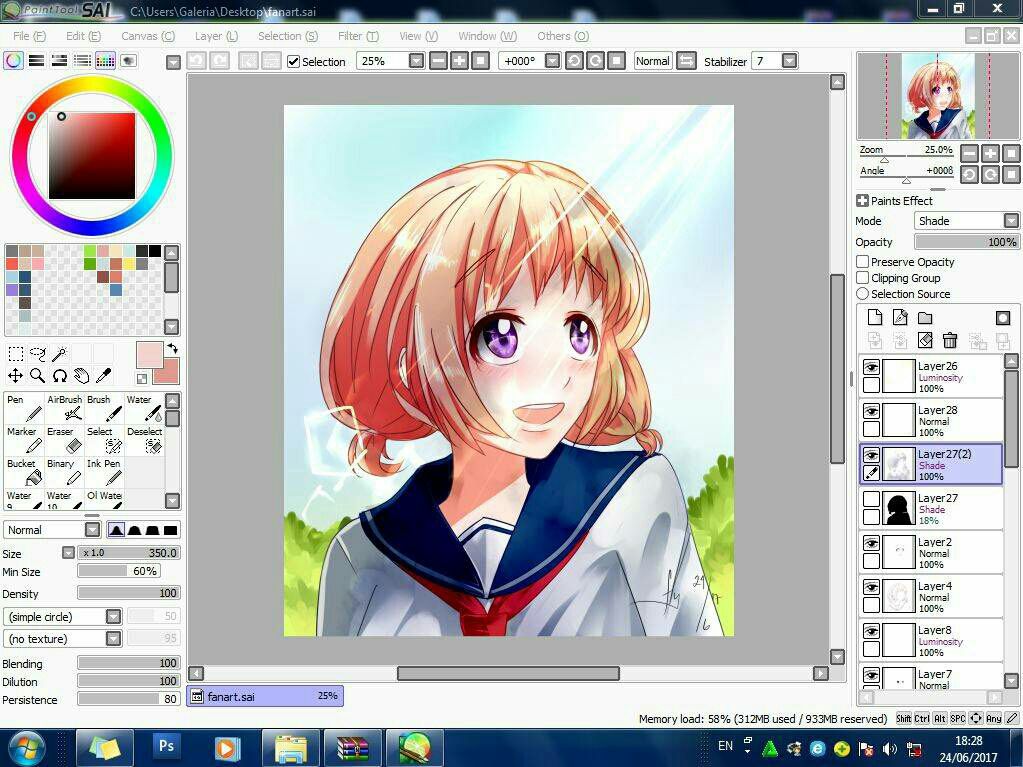This screenshot has height=767, width=1023.
Task: Hide Layer4 visibility
Action: [872, 587]
